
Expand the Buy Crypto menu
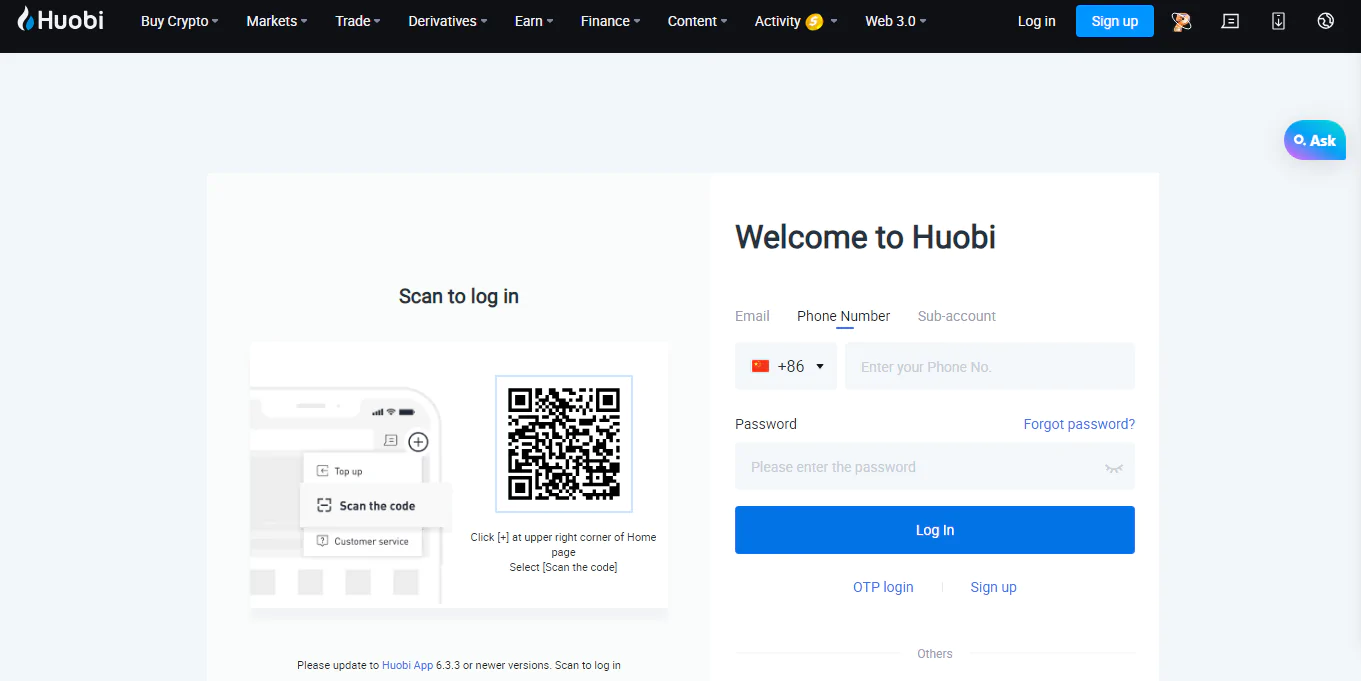(x=179, y=21)
